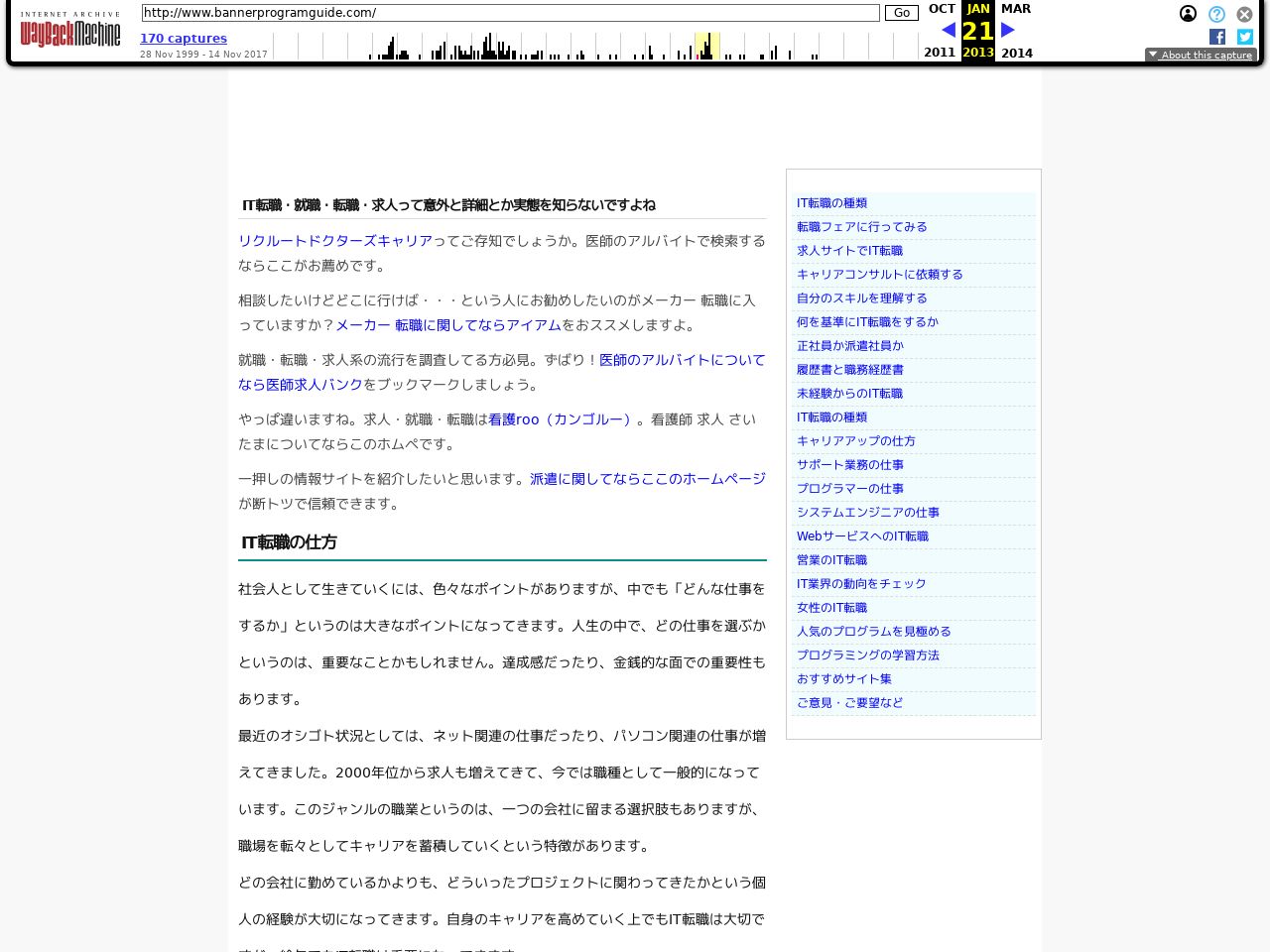Open the 170 captures list
Screen dimensions: 1270x952
pyautogui.click(x=184, y=38)
